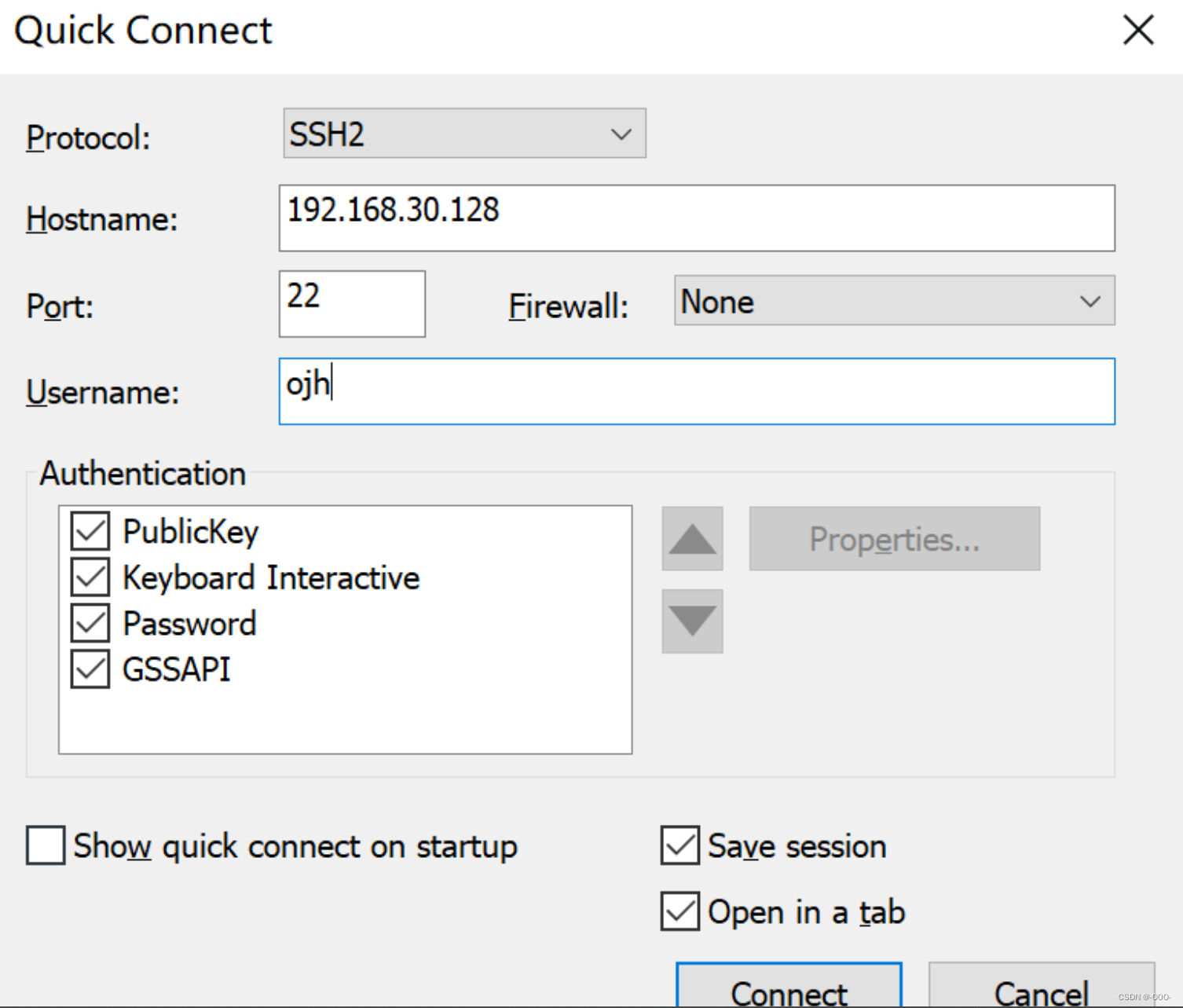
Task: Click the move-up arrow icon
Action: (691, 539)
